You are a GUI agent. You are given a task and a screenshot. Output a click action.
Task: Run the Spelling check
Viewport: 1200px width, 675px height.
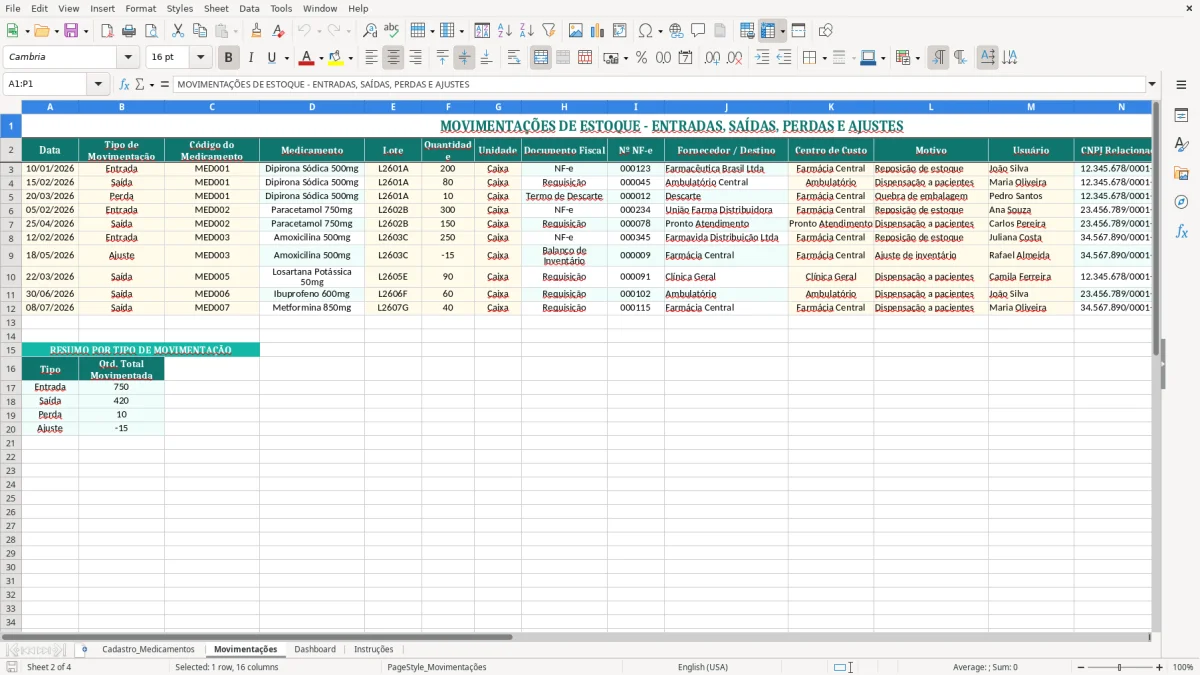(x=391, y=31)
